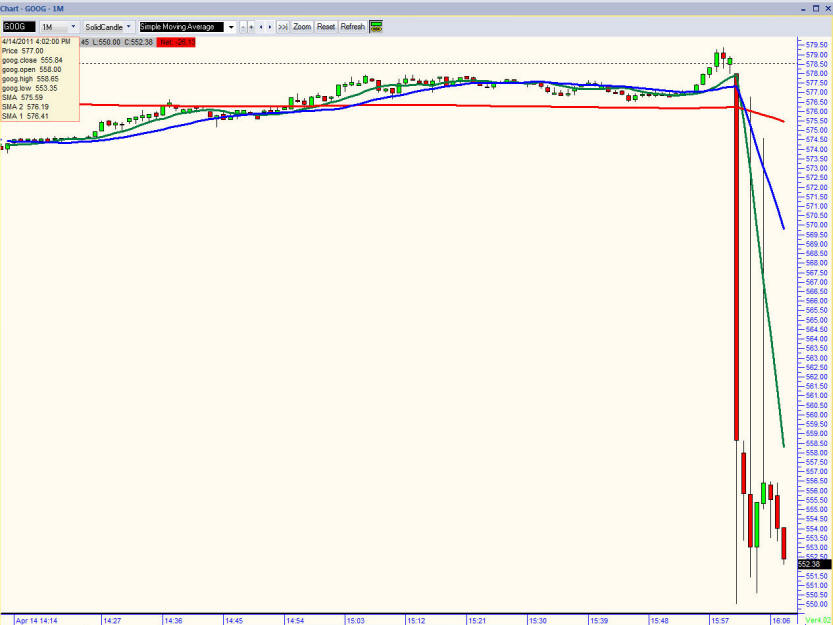Open the 1M timeframe dropdown
This screenshot has width=833, height=625.
(60, 27)
